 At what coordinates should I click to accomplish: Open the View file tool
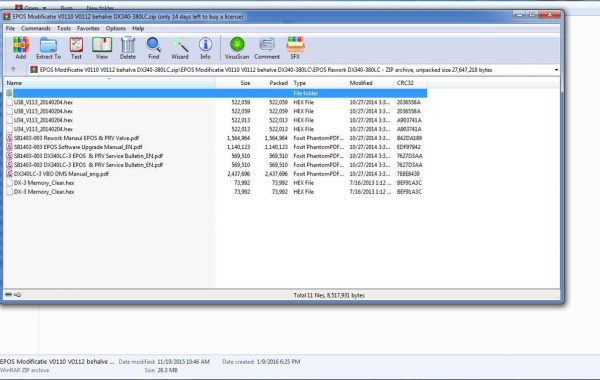pyautogui.click(x=102, y=45)
